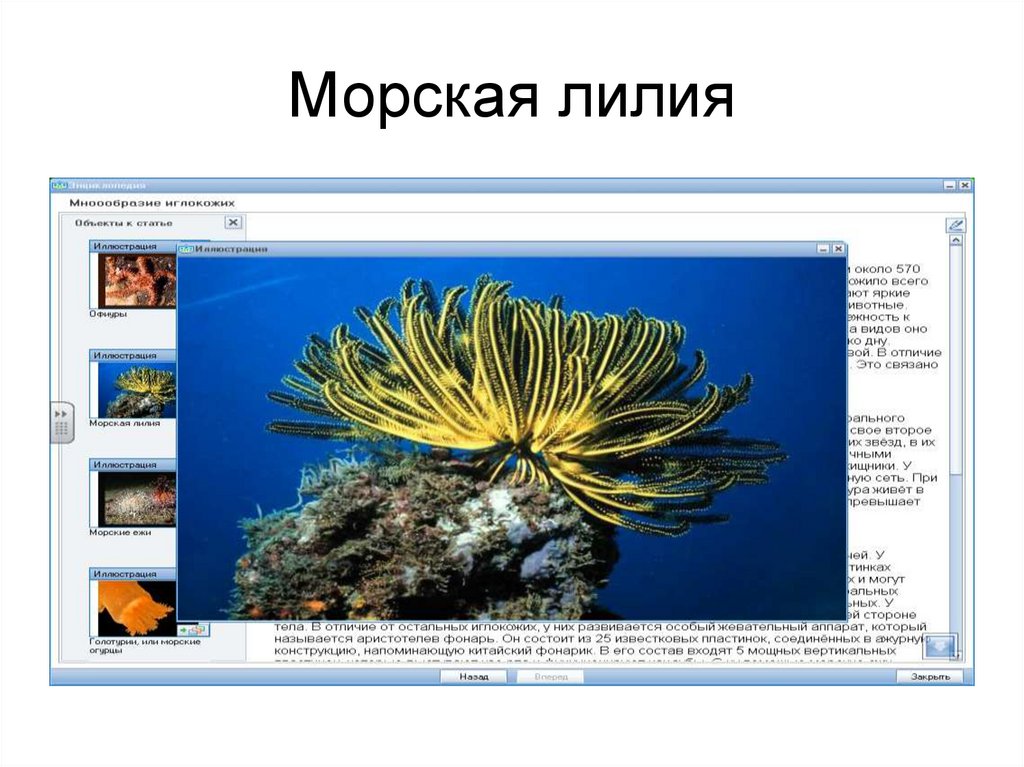Click the minimize icon of the Иллюстрация window
Screen dimensions: 1024x767
(x=823, y=248)
